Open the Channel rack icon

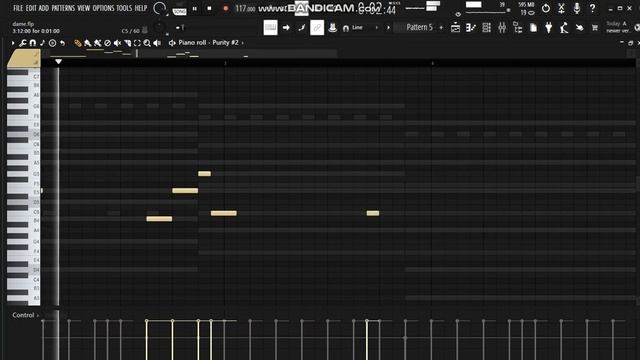[x=486, y=27]
